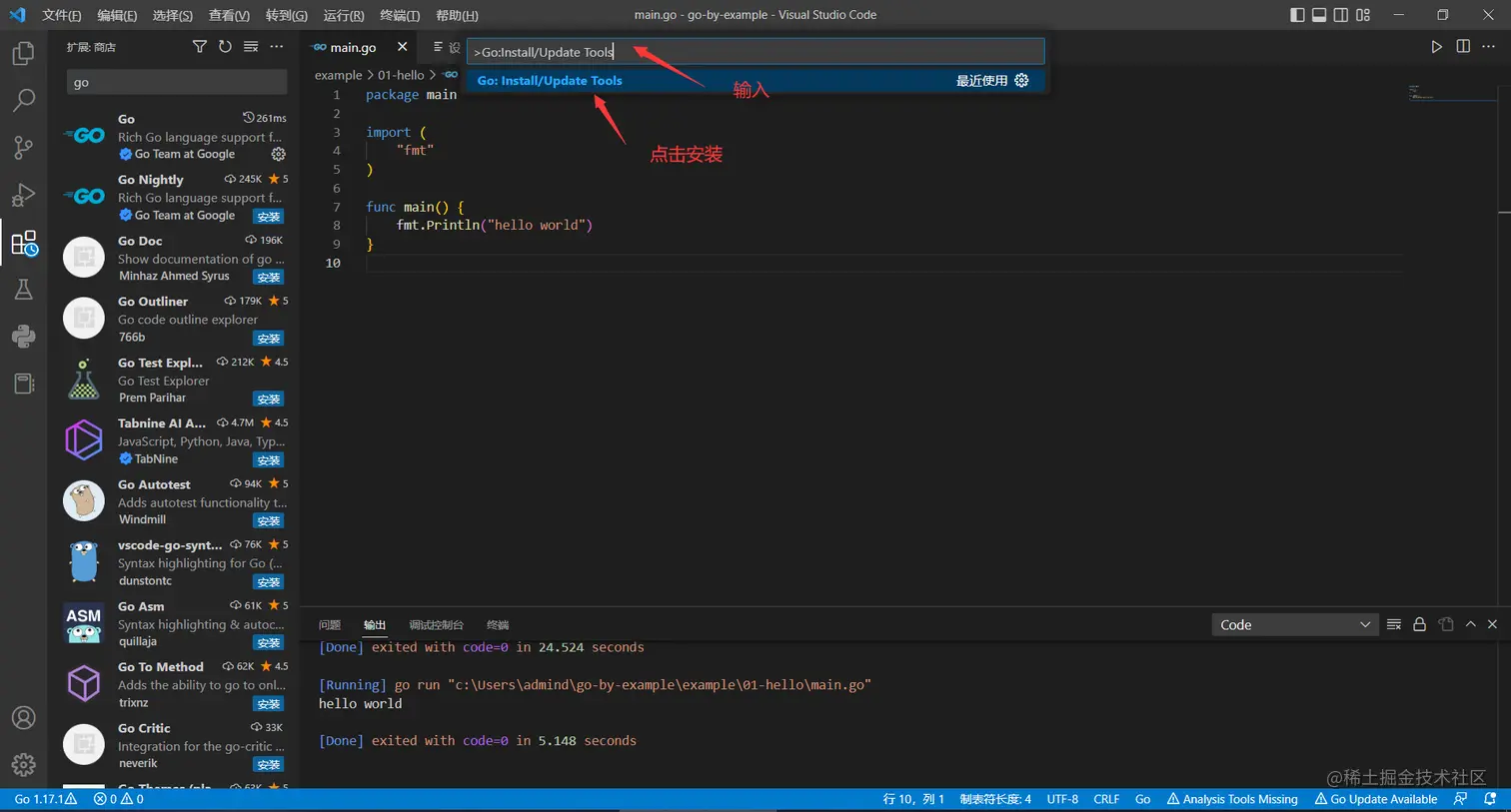Open the Explorer view in the activity bar
This screenshot has width=1511, height=812.
[x=23, y=53]
